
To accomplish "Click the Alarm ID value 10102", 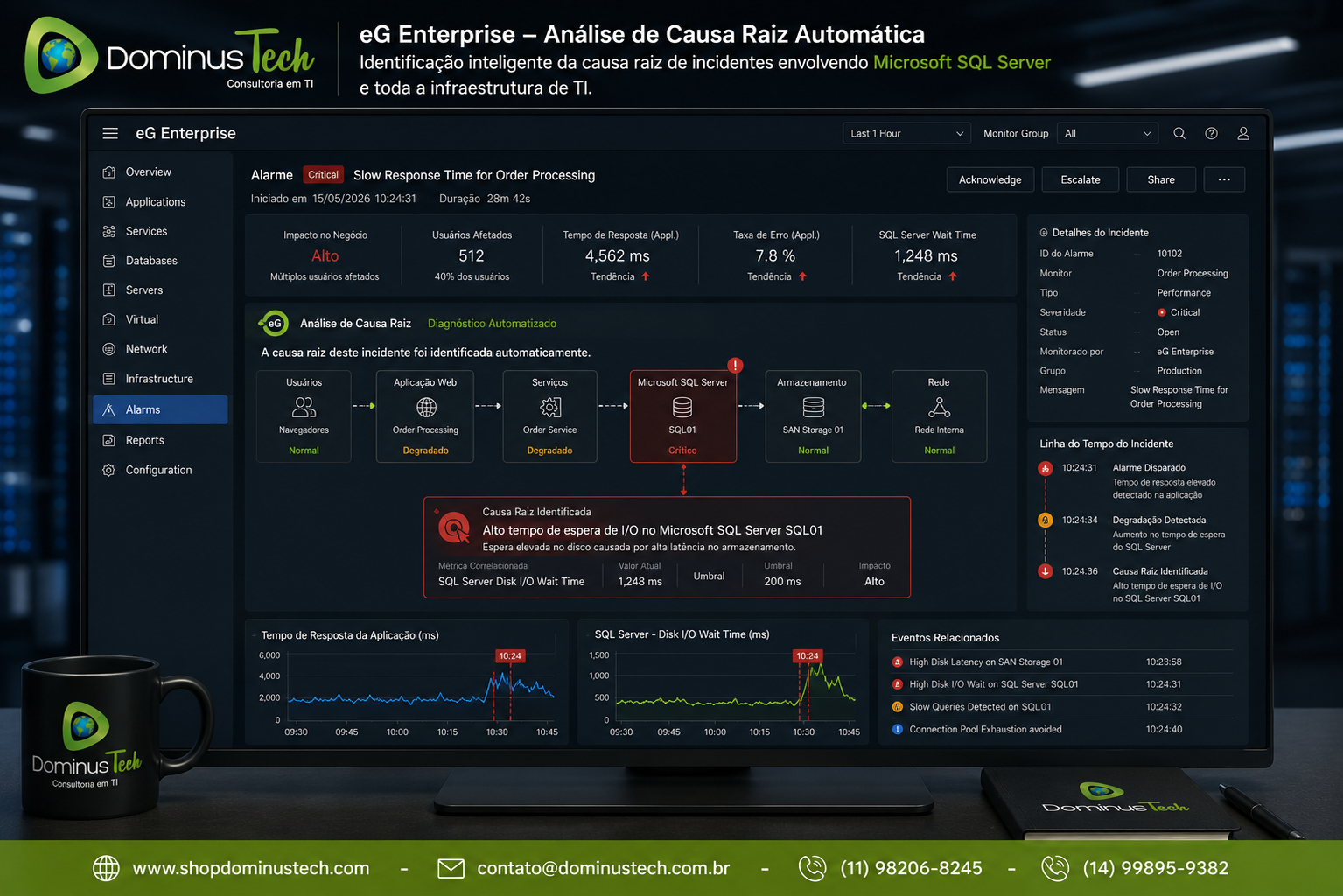I will (1170, 254).
